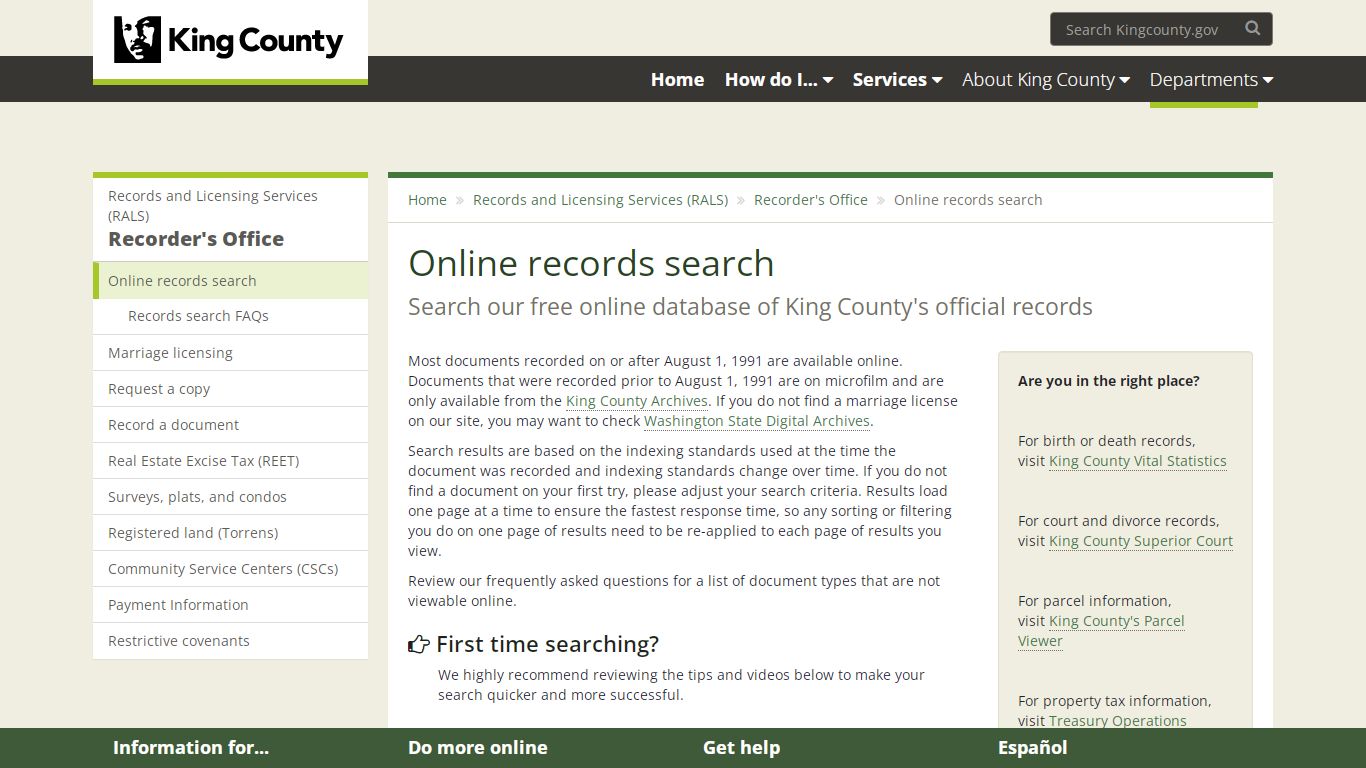Viewport: 1366px width, 768px height.
Task: Open Registered land (Torrens) page
Action: tap(230, 533)
